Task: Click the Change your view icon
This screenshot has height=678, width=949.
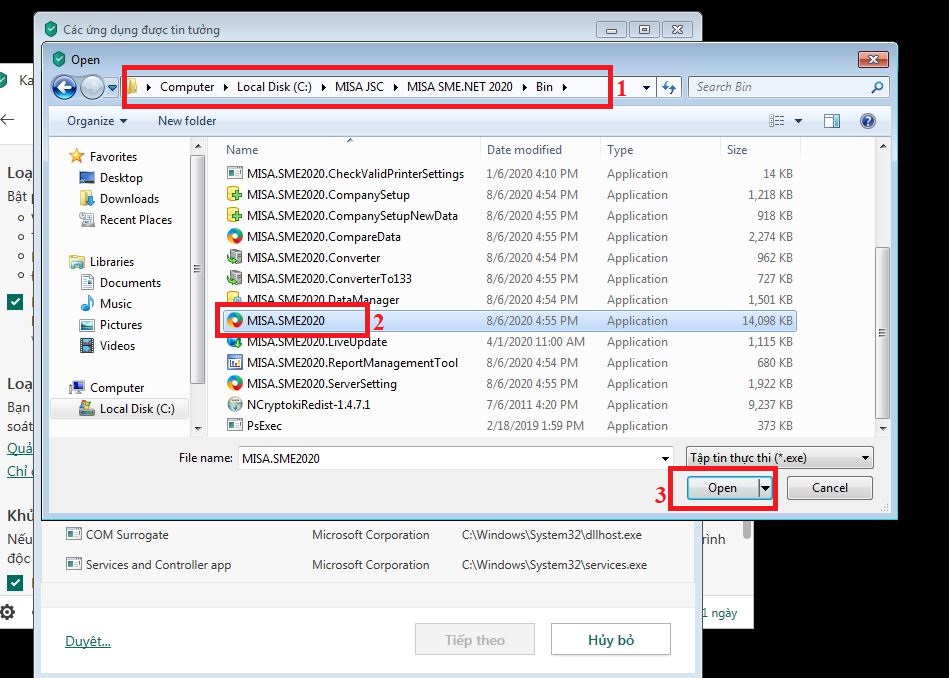Action: [777, 121]
